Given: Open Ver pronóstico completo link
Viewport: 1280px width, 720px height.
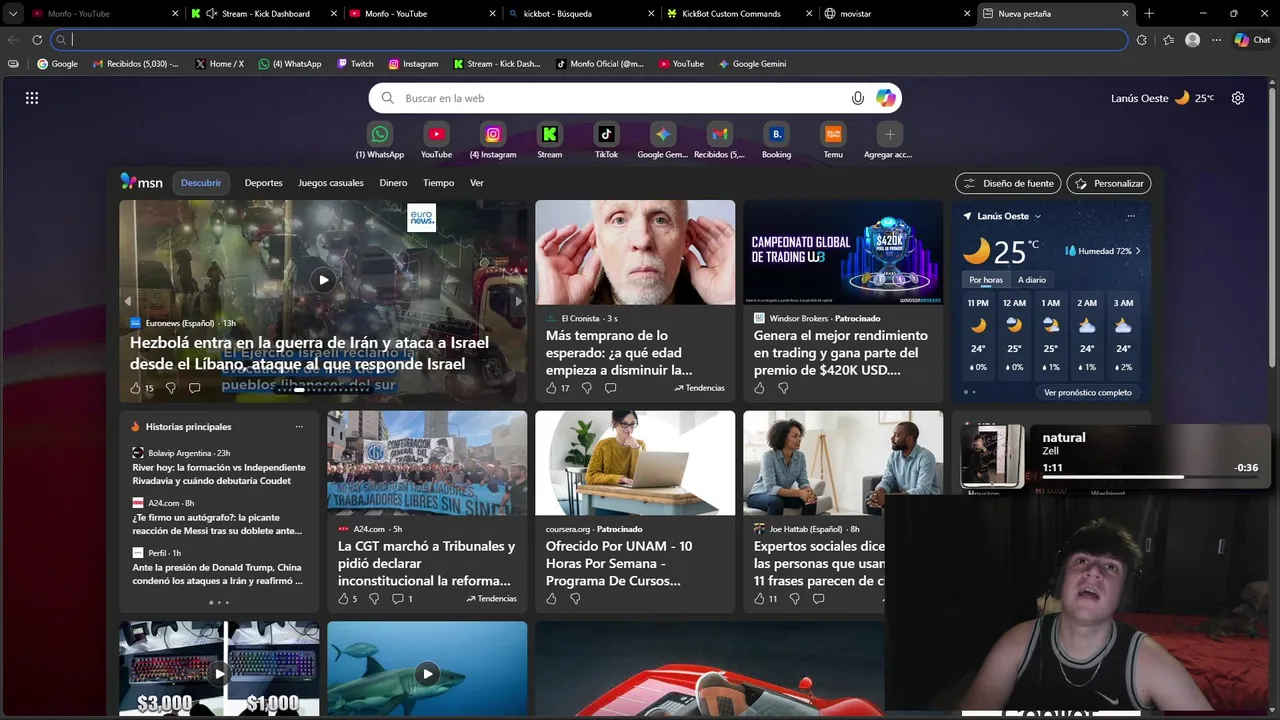Looking at the screenshot, I should pyautogui.click(x=1087, y=393).
